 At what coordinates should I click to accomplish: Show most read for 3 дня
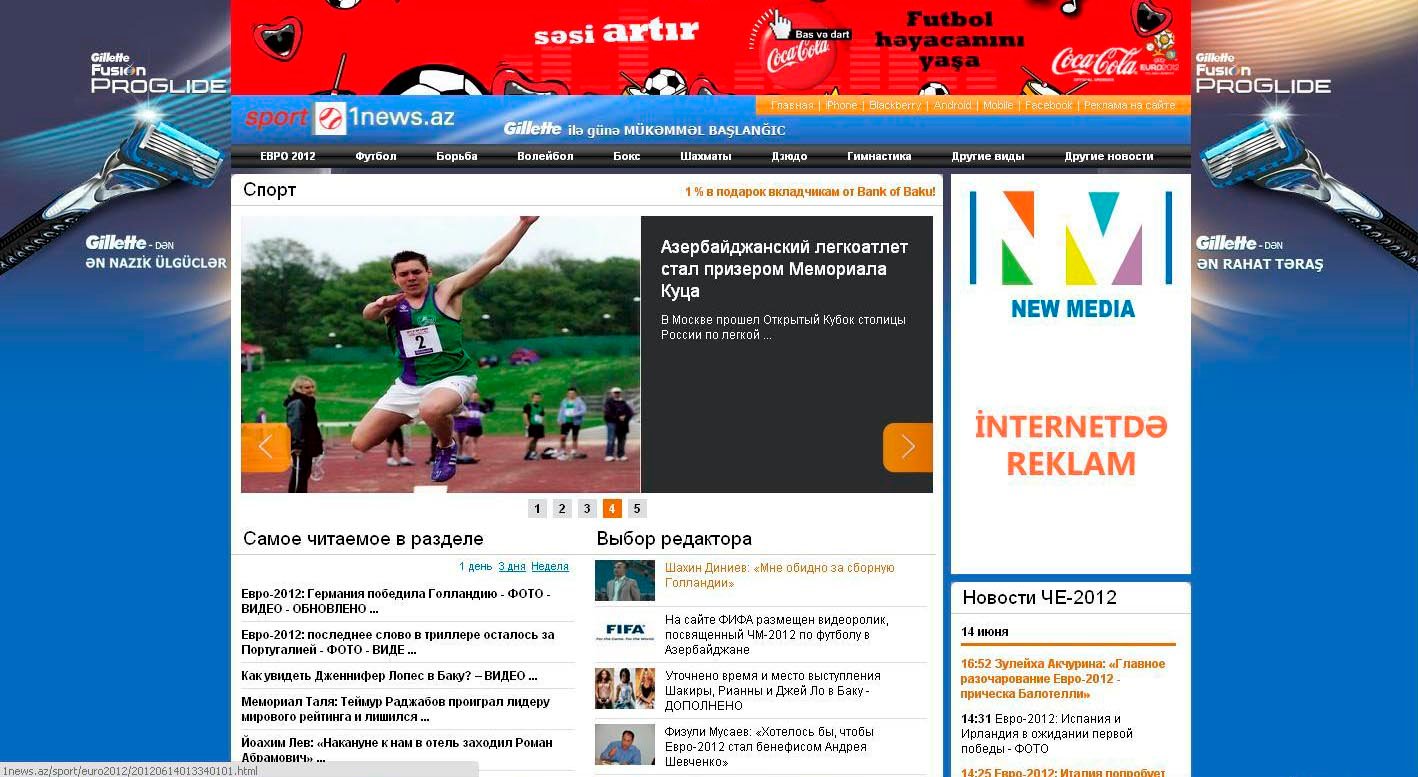tap(512, 566)
